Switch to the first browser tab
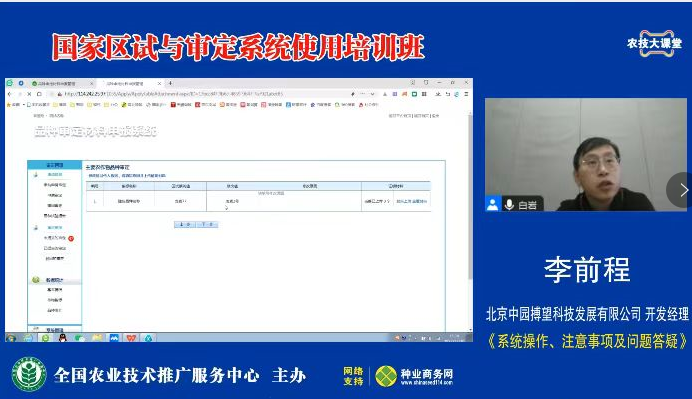Viewport: 692px width, 399px height. pos(63,83)
